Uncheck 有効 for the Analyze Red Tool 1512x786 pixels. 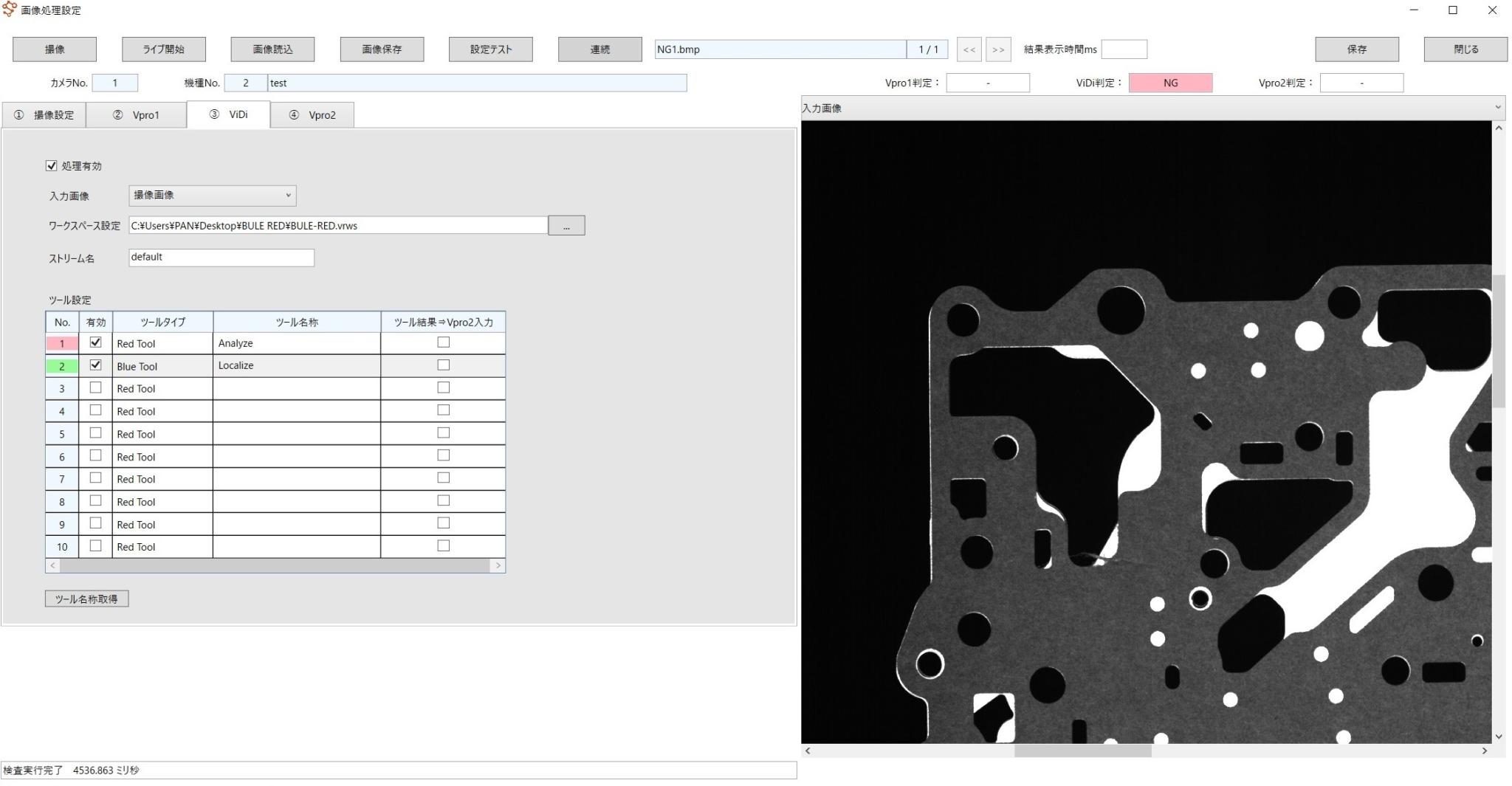[x=95, y=342]
